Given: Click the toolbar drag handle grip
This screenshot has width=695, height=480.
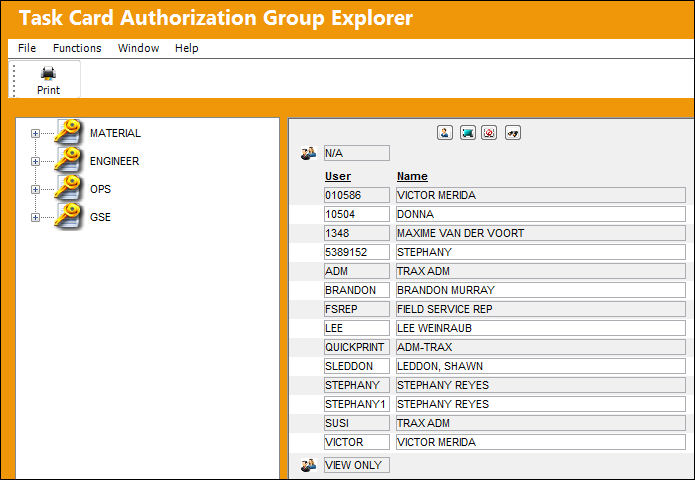Looking at the screenshot, I should click(x=14, y=80).
